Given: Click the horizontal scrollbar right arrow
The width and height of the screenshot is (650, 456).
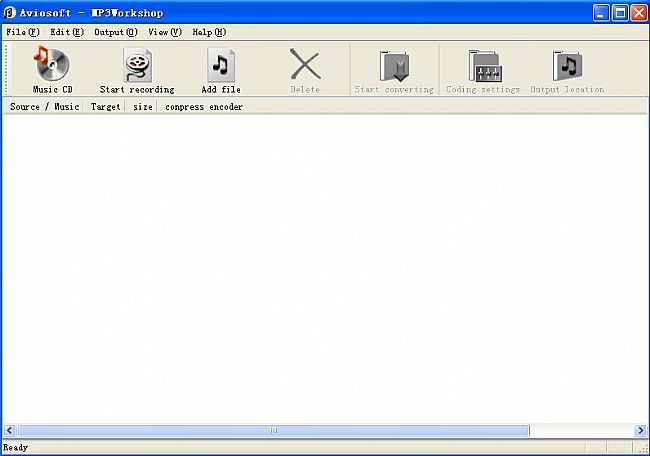Looking at the screenshot, I should click(640, 430).
